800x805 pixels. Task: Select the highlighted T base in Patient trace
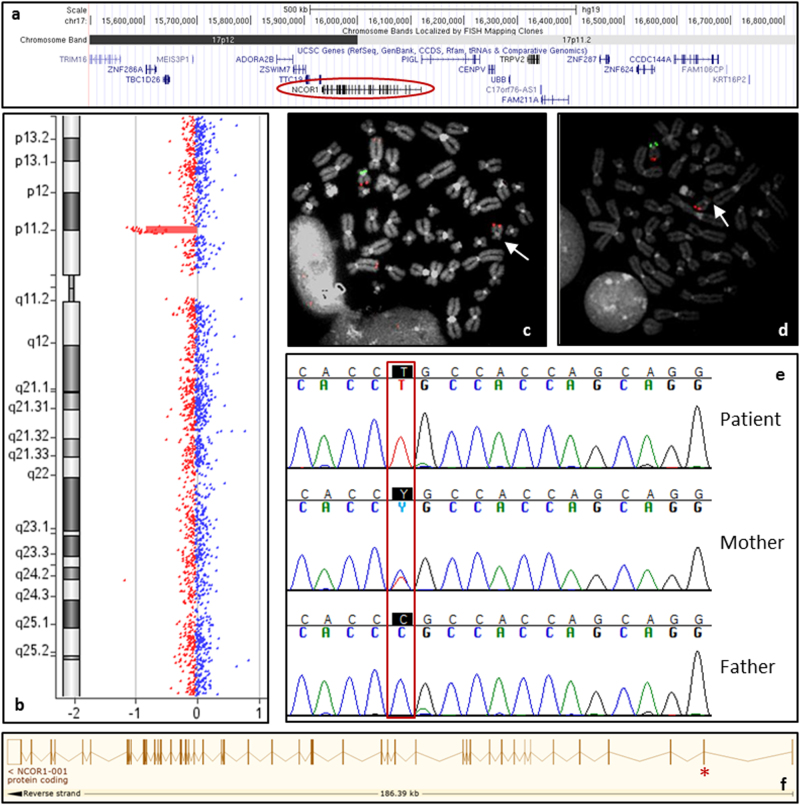(400, 370)
